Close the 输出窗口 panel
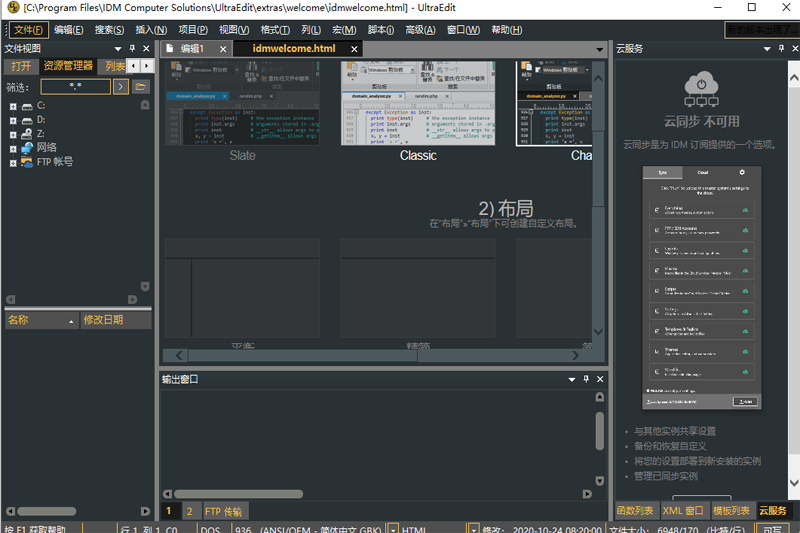The image size is (800, 533). tap(600, 379)
